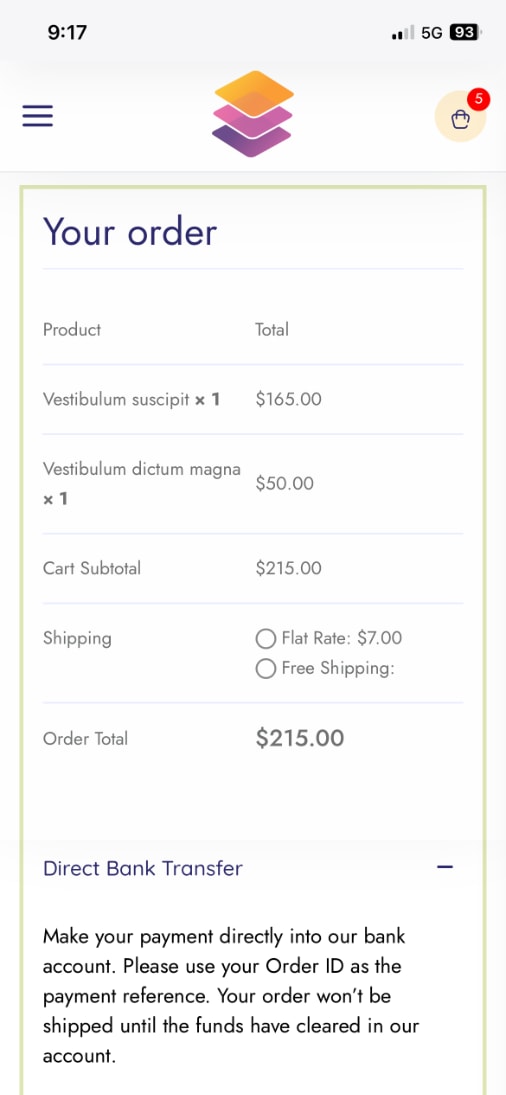This screenshot has height=1095, width=506.
Task: Open the shopping bag cart icon
Action: click(x=460, y=117)
